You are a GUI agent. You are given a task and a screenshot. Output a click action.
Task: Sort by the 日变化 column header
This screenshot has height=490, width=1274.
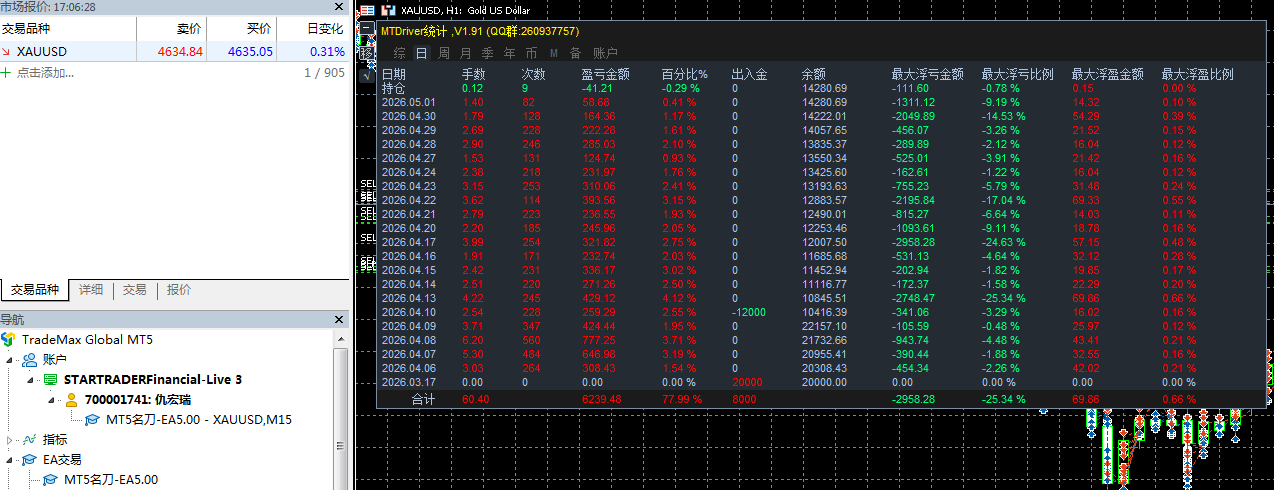click(x=325, y=29)
